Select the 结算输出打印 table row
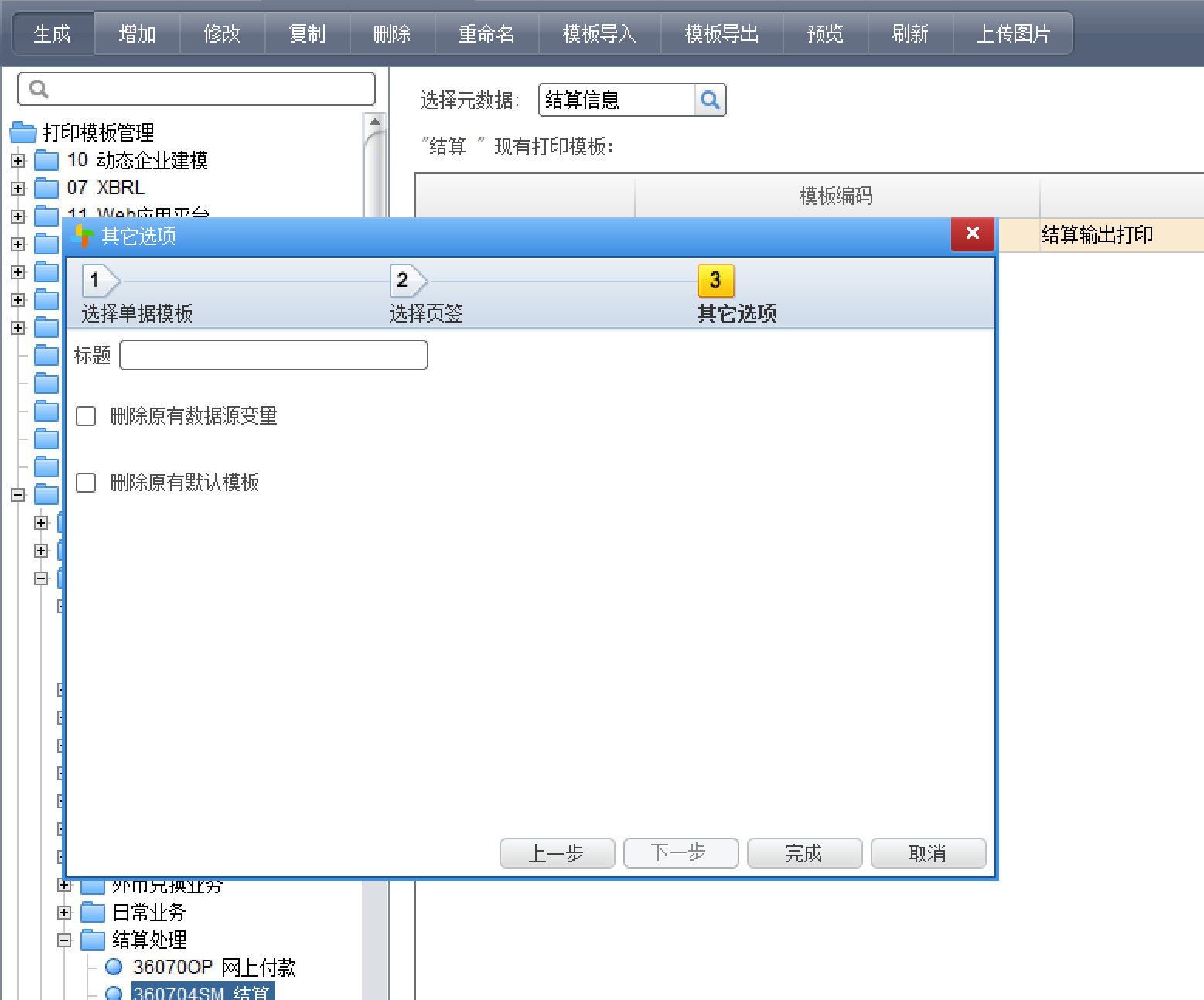1204x1000 pixels. click(1098, 235)
